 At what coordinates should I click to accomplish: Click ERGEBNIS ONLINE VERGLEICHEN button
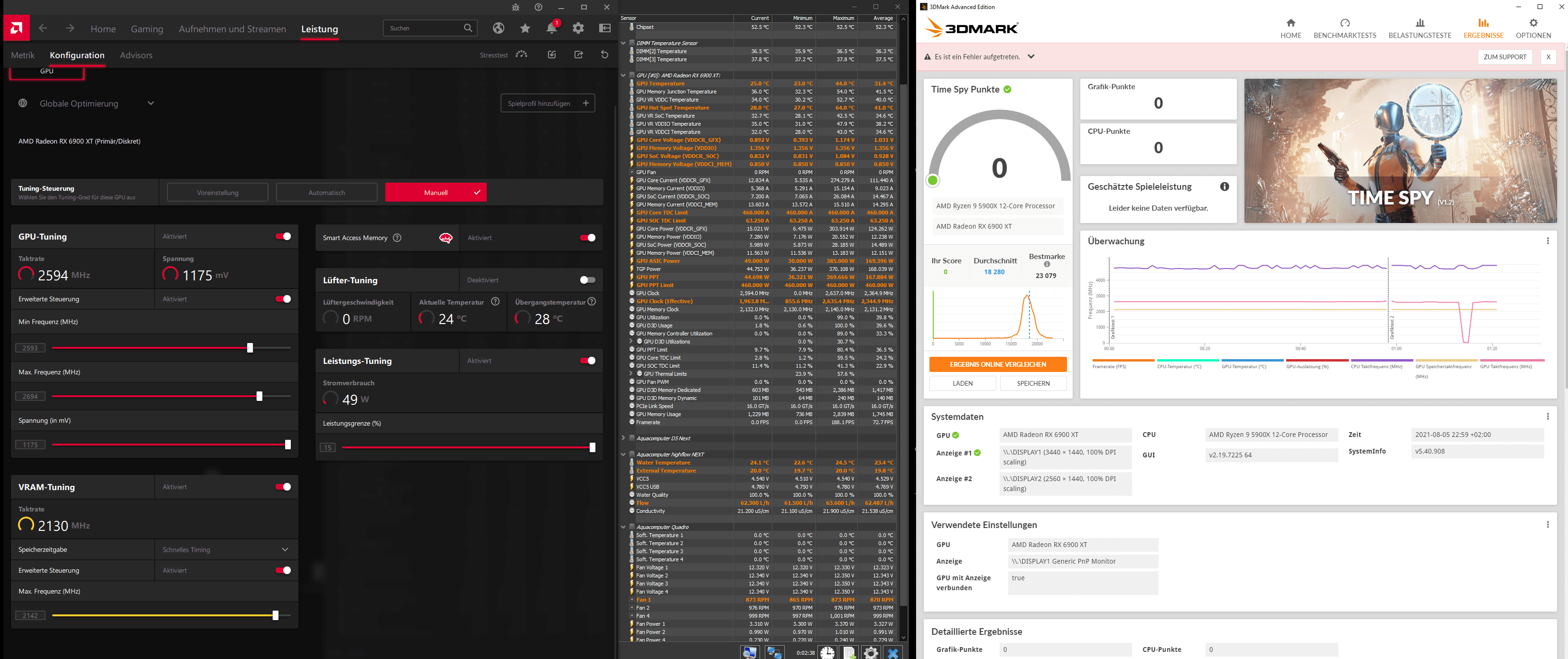998,364
